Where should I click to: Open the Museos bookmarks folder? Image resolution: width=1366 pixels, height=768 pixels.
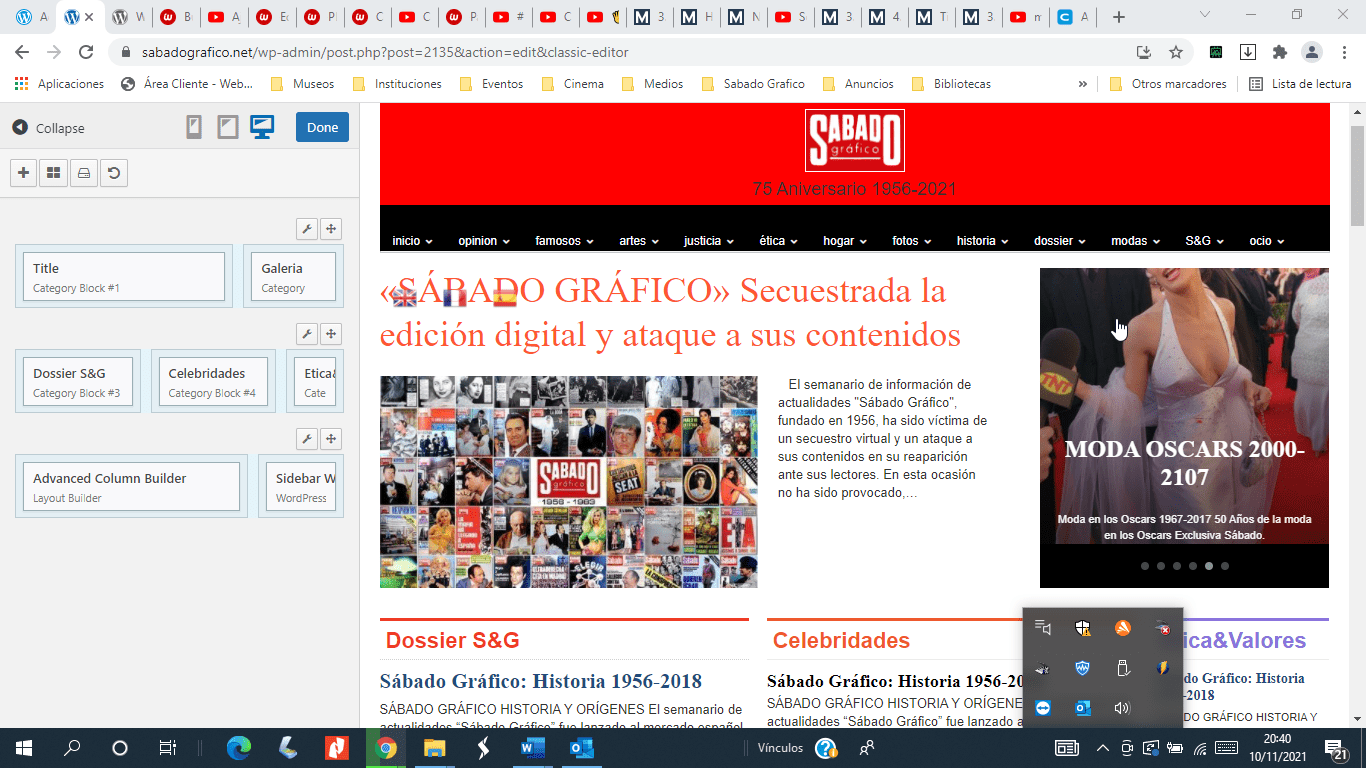click(x=302, y=84)
